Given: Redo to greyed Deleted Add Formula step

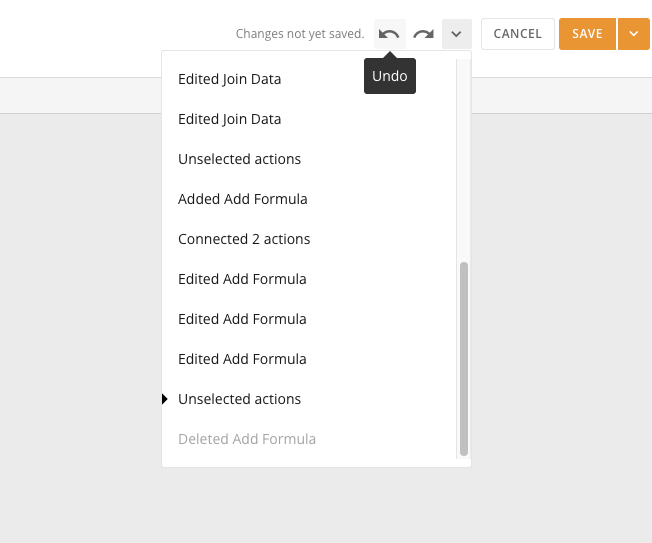Looking at the screenshot, I should coord(246,439).
